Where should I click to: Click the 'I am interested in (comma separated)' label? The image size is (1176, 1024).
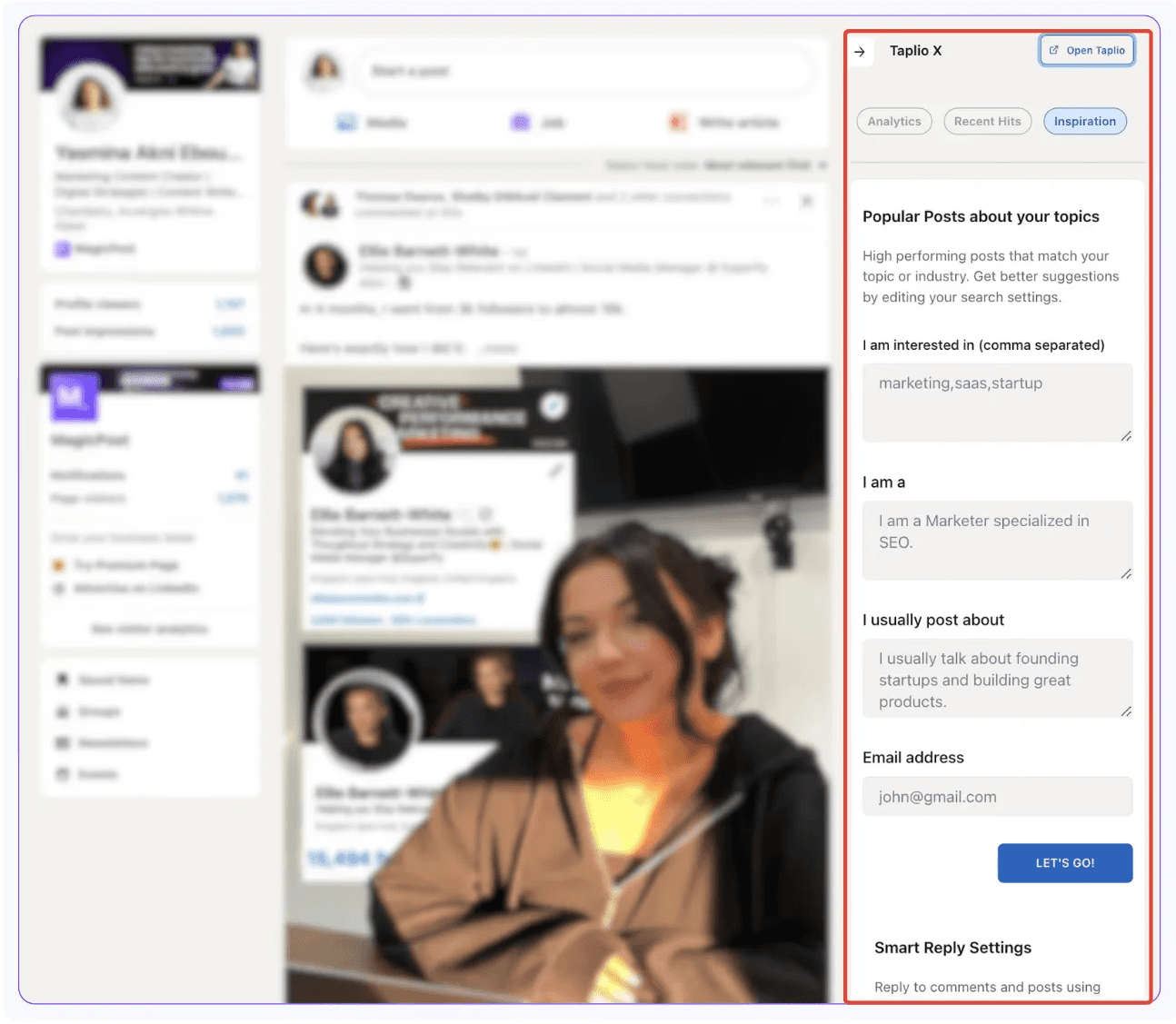[983, 345]
